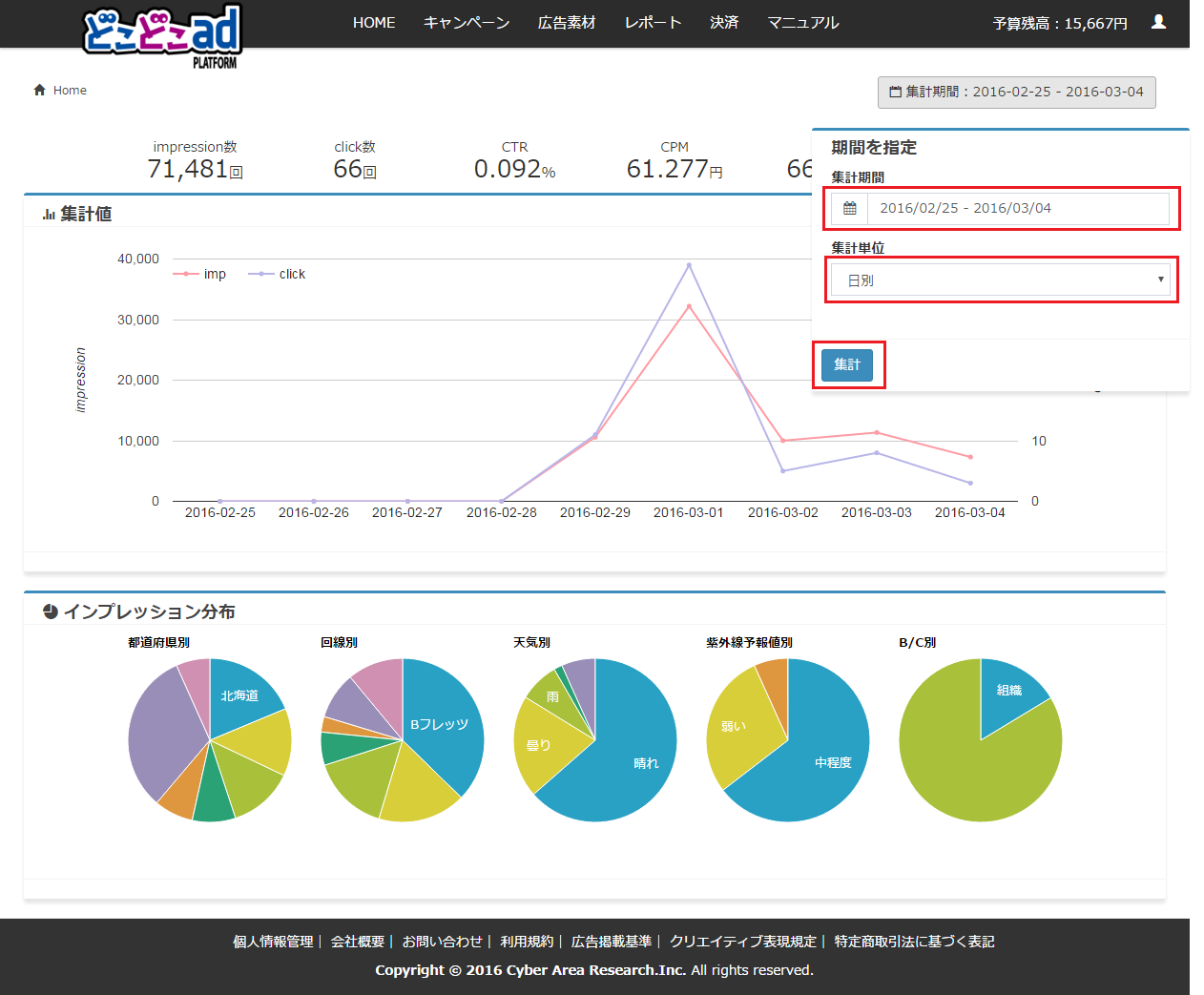
Task: Toggle the imp series in chart legend
Action: pyautogui.click(x=200, y=274)
